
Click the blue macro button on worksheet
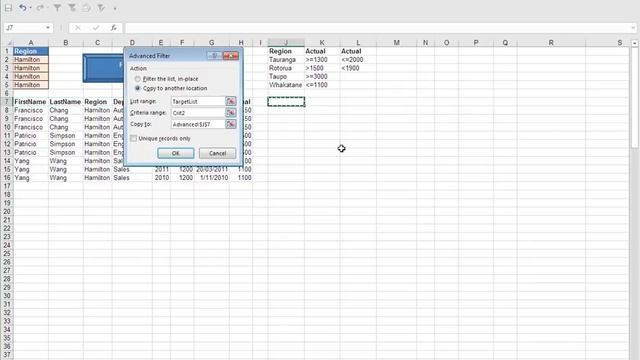click(104, 68)
